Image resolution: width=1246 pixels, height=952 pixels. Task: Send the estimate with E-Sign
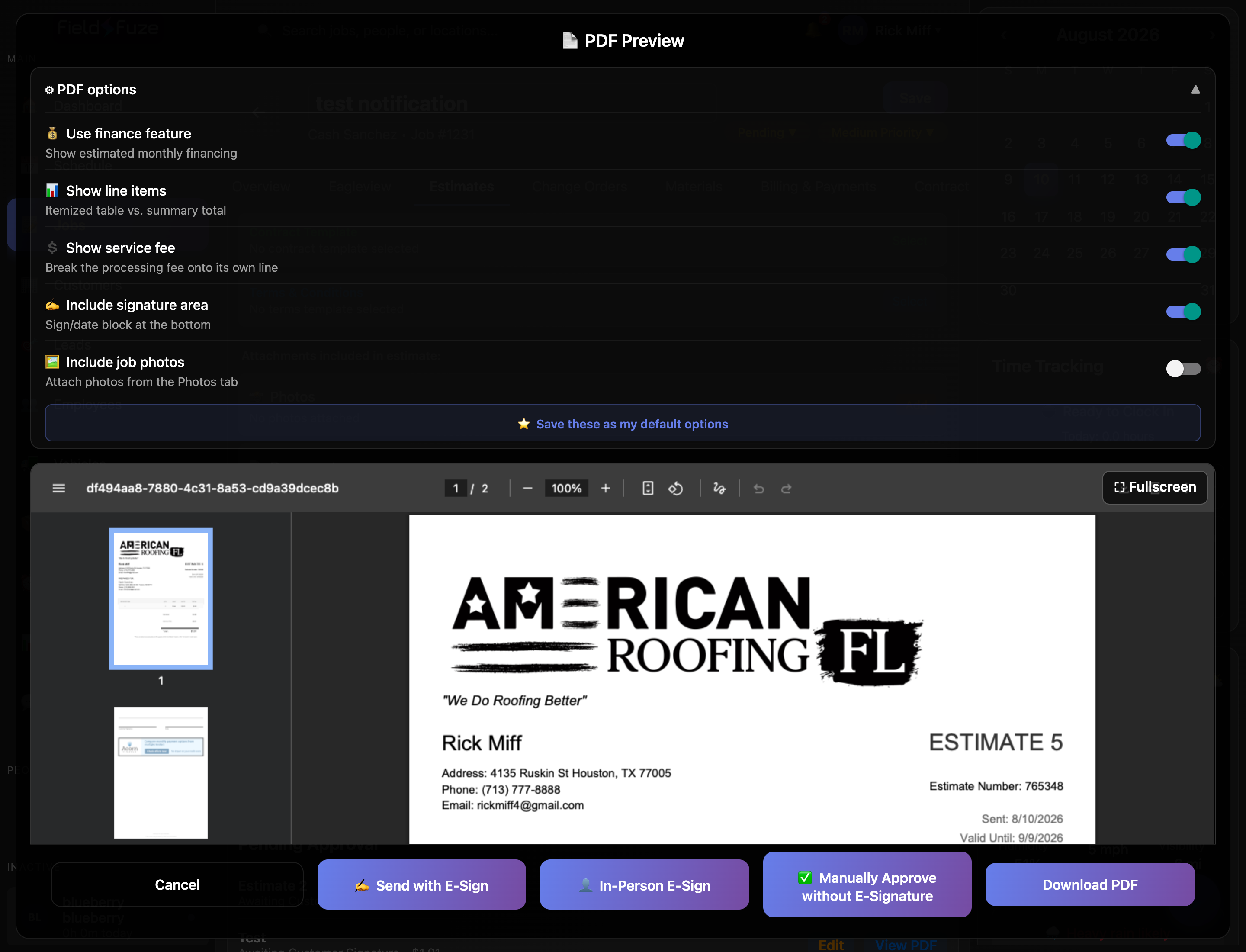(421, 884)
